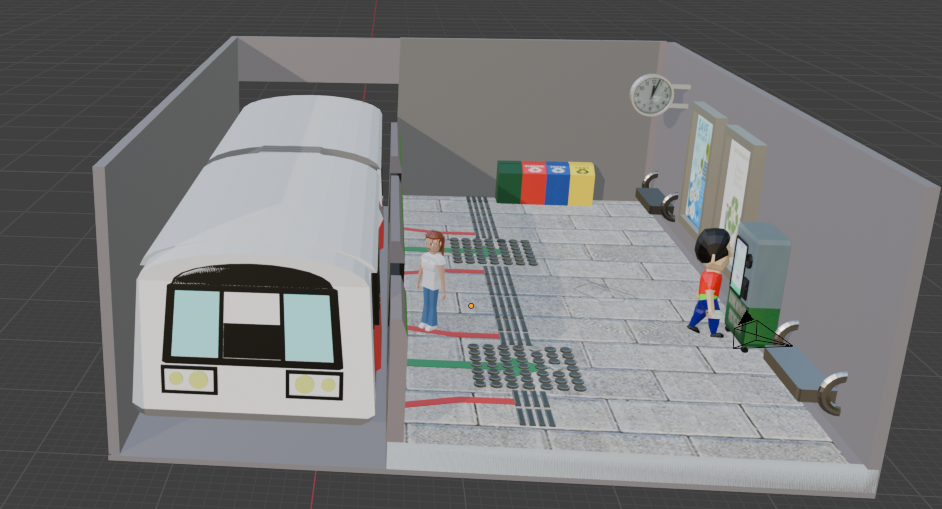This screenshot has height=509, width=942.
Task: Click the wall clock
Action: coord(651,94)
